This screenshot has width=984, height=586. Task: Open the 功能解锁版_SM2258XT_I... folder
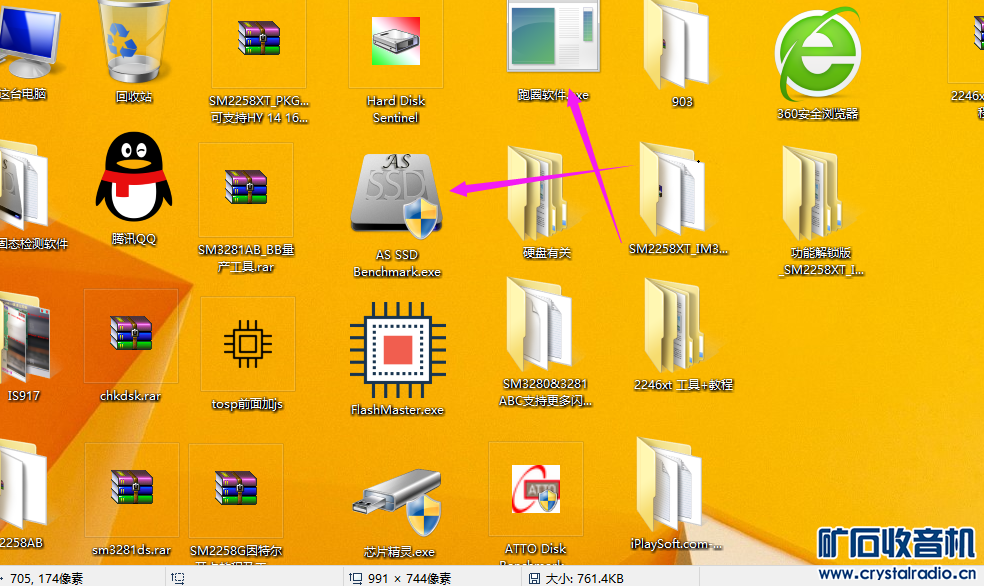coord(813,193)
